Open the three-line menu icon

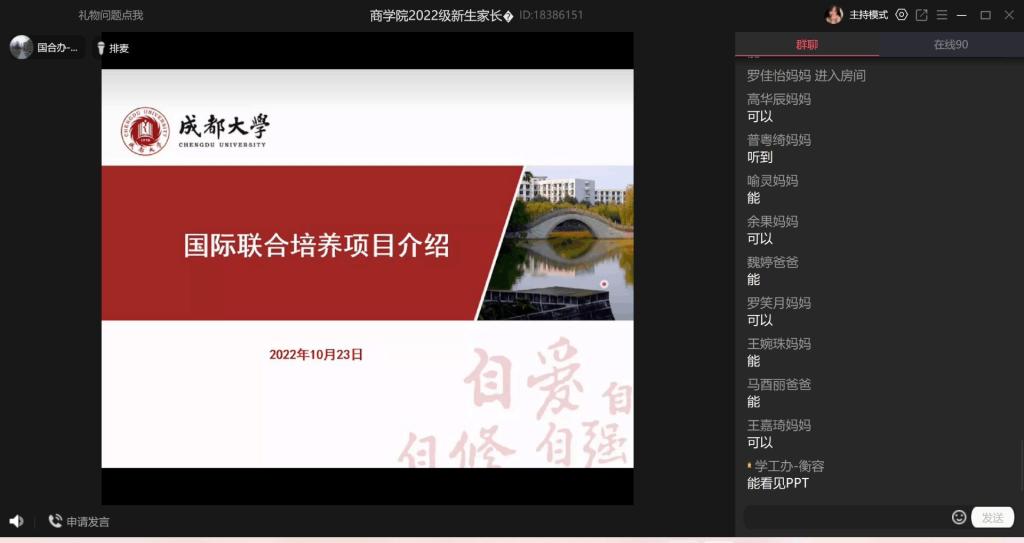(x=942, y=14)
